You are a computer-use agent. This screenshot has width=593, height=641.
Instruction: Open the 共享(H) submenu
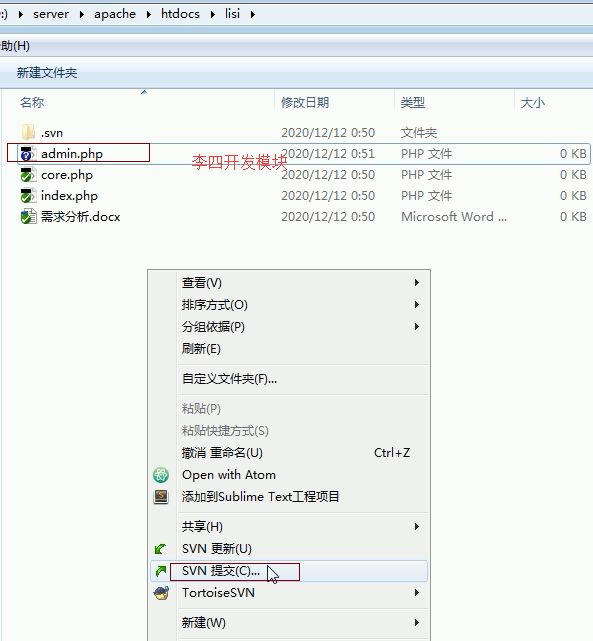(x=289, y=527)
